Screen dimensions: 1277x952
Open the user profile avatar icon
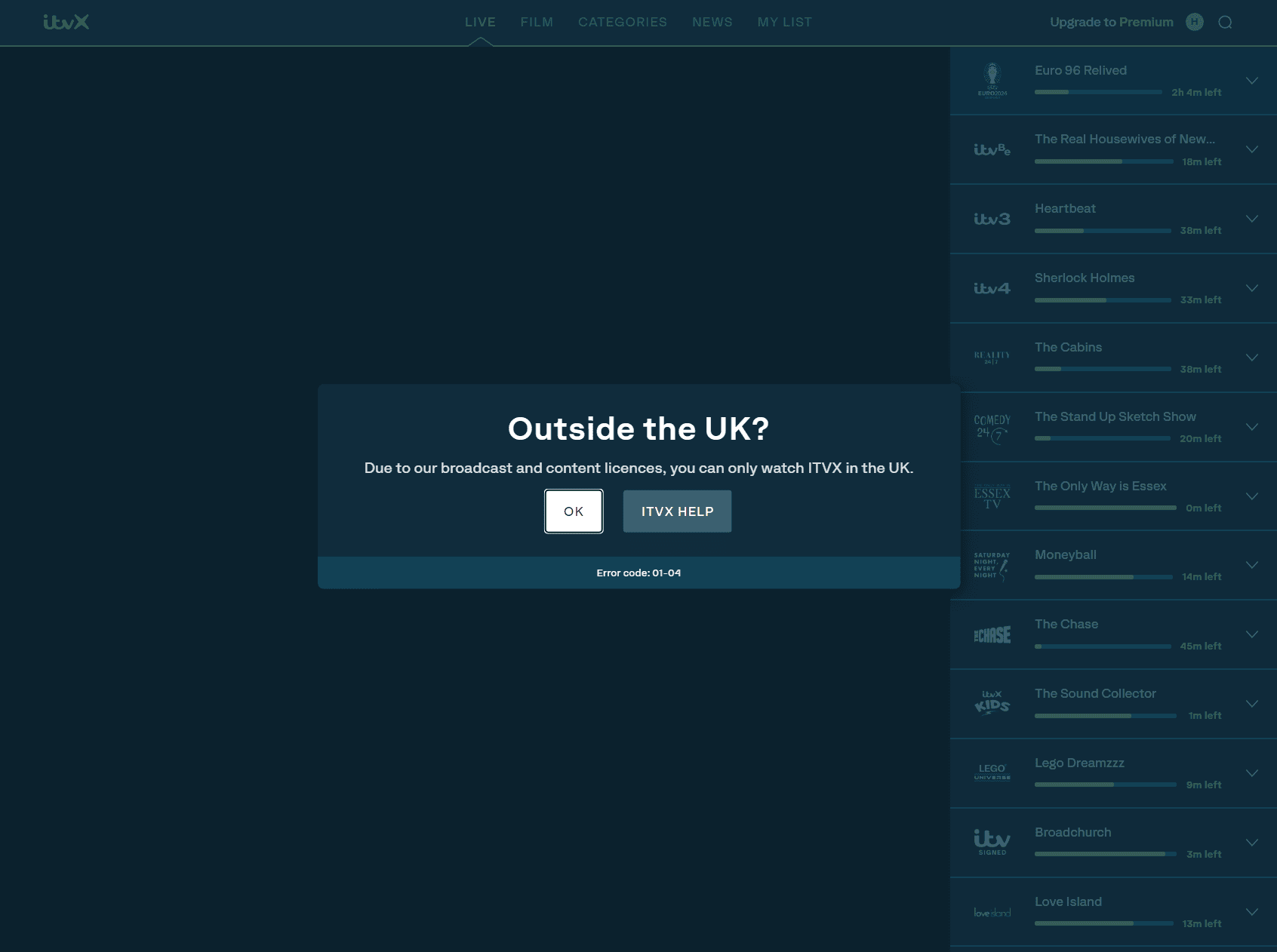click(x=1195, y=23)
